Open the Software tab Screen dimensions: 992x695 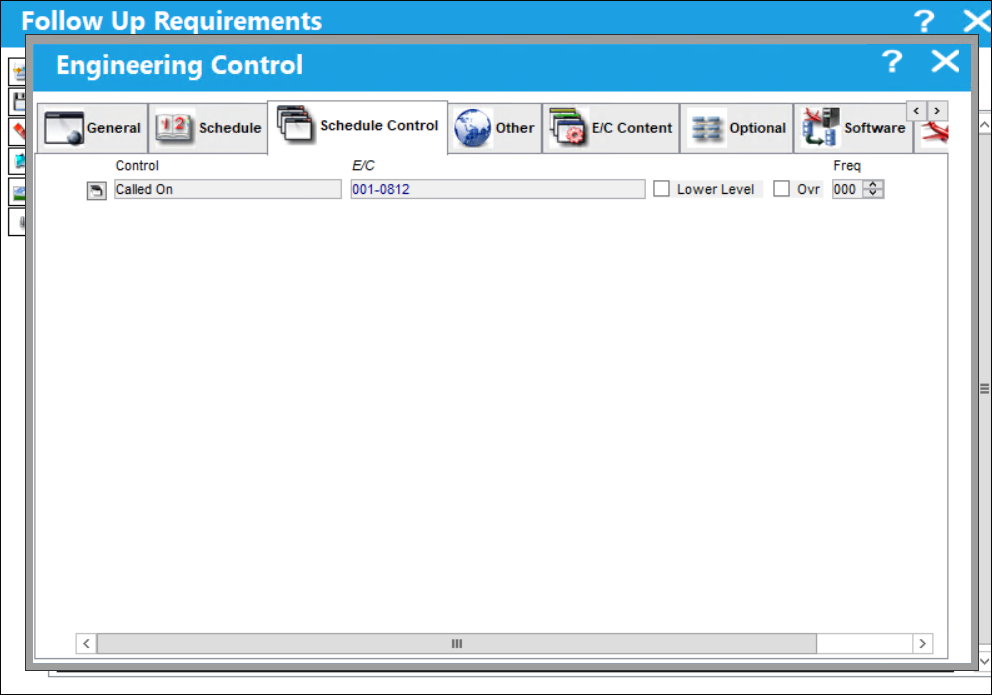853,128
